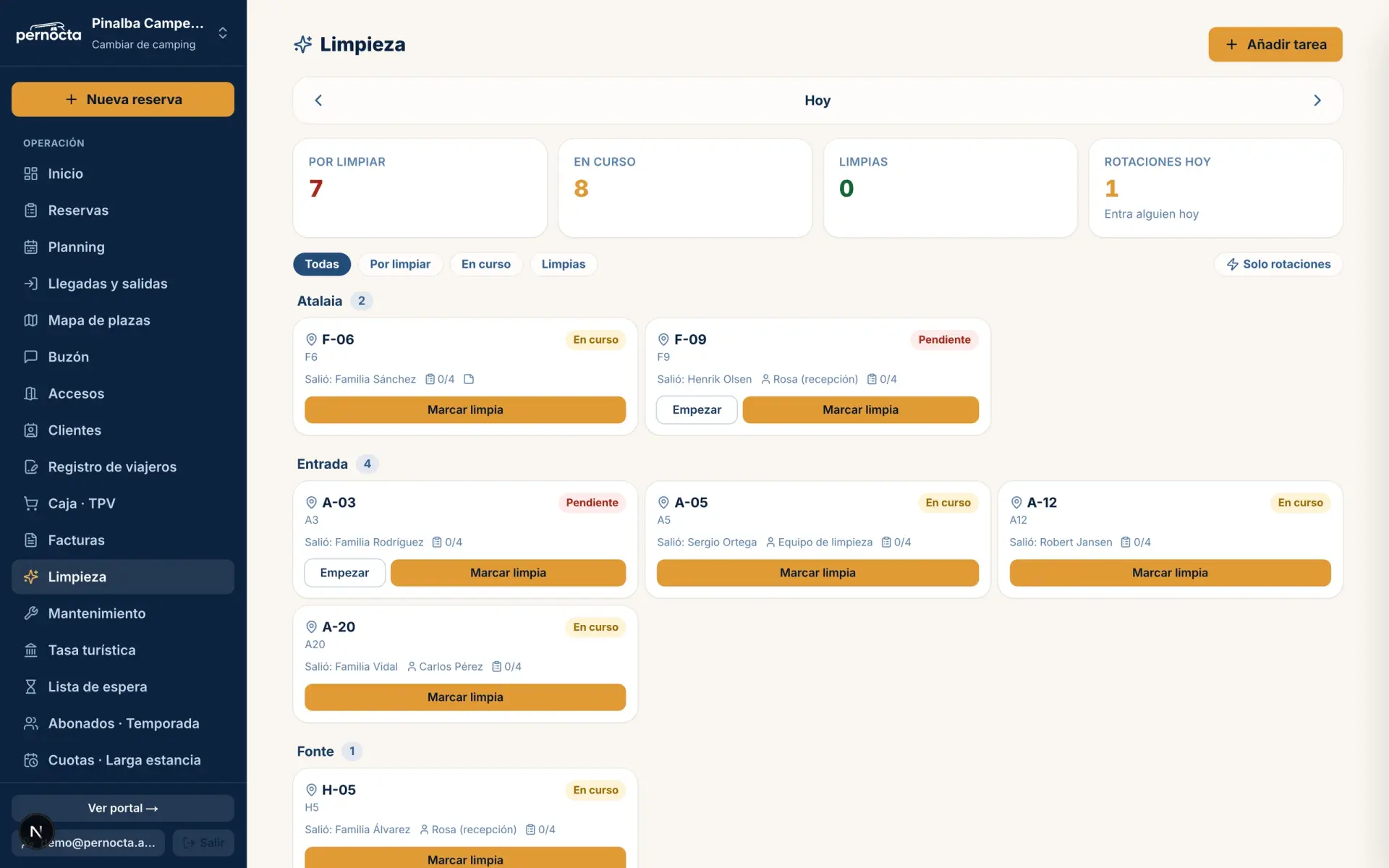Toggle the Solo rotaciones filter
Image resolution: width=1389 pixels, height=868 pixels.
[x=1278, y=264]
